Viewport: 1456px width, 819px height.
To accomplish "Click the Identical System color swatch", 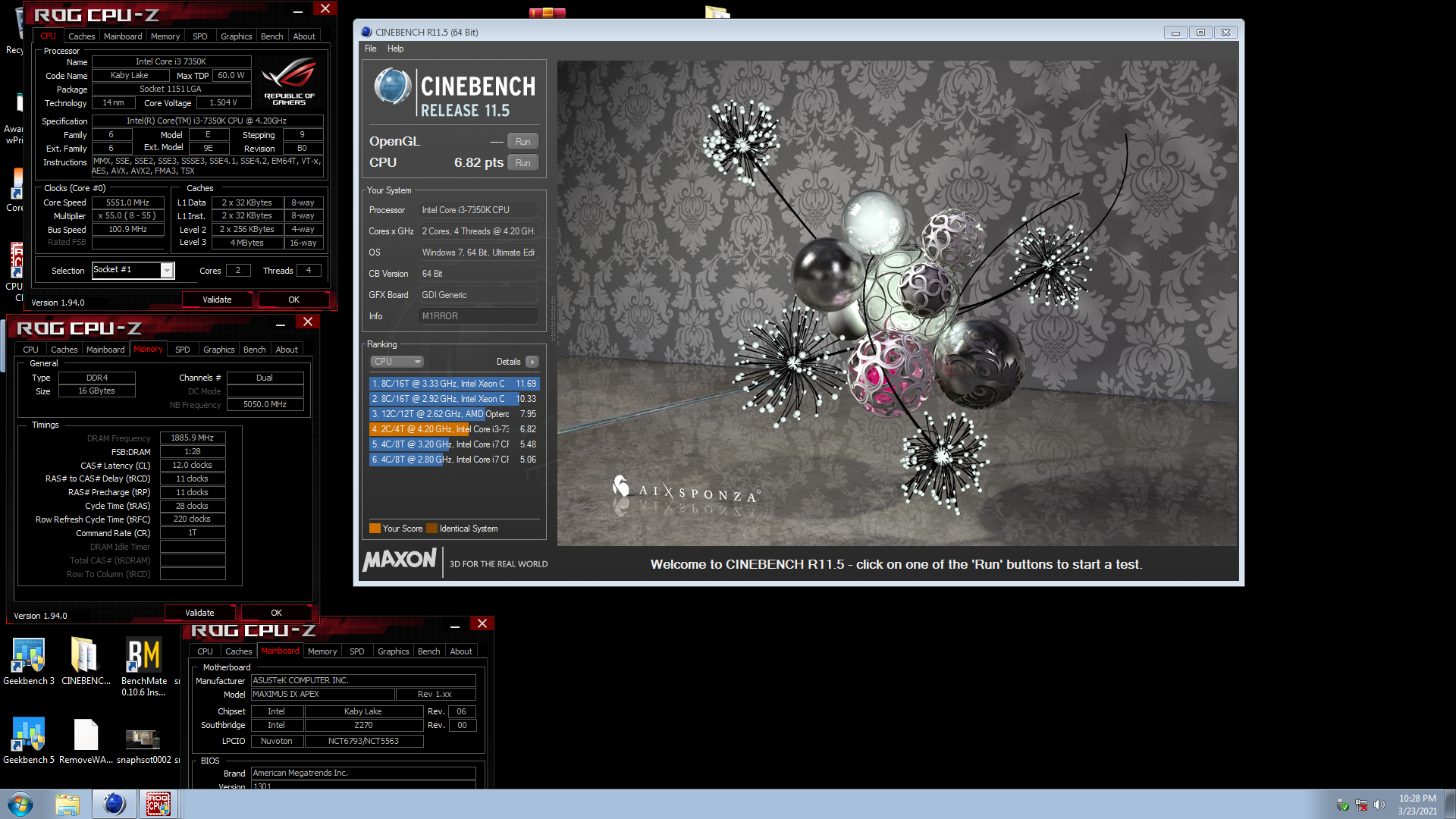I will pos(431,529).
